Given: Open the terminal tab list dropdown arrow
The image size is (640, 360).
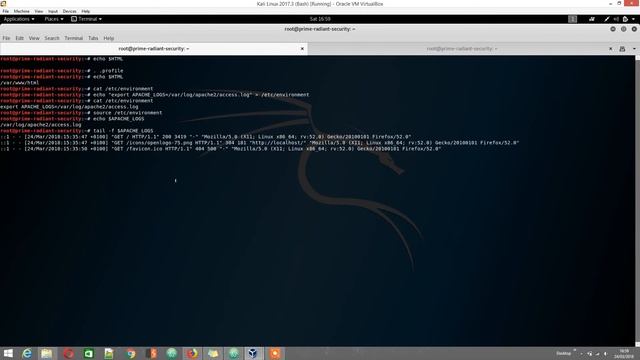Looking at the screenshot, I should pyautogui.click(x=634, y=49).
